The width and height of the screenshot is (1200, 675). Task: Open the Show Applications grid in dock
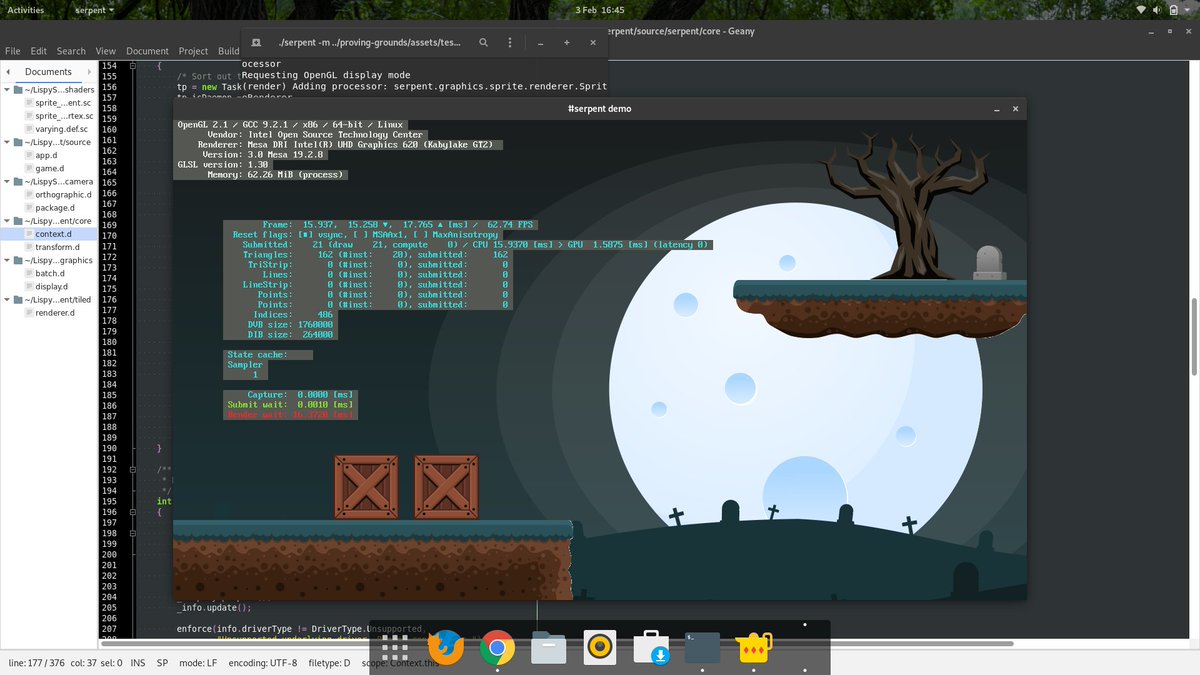[395, 648]
